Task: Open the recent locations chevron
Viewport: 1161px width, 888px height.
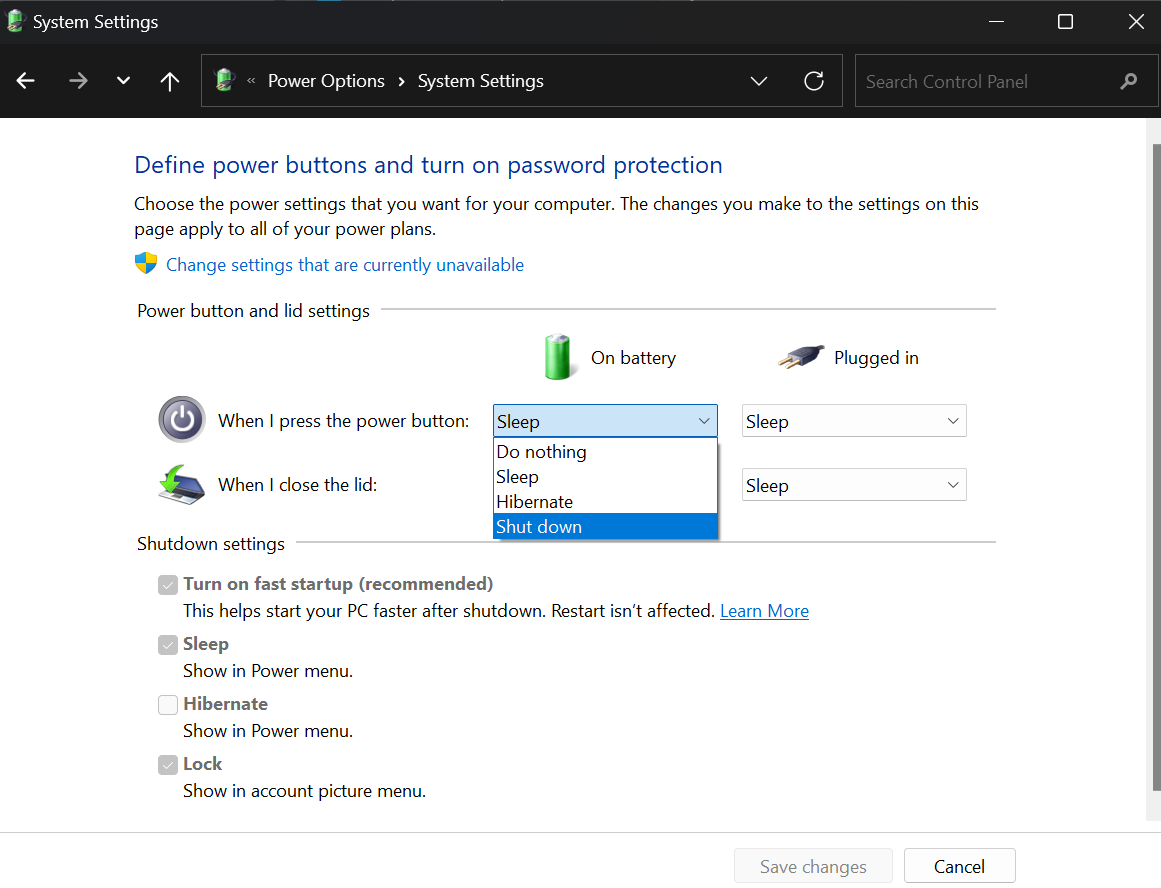Action: [x=123, y=81]
